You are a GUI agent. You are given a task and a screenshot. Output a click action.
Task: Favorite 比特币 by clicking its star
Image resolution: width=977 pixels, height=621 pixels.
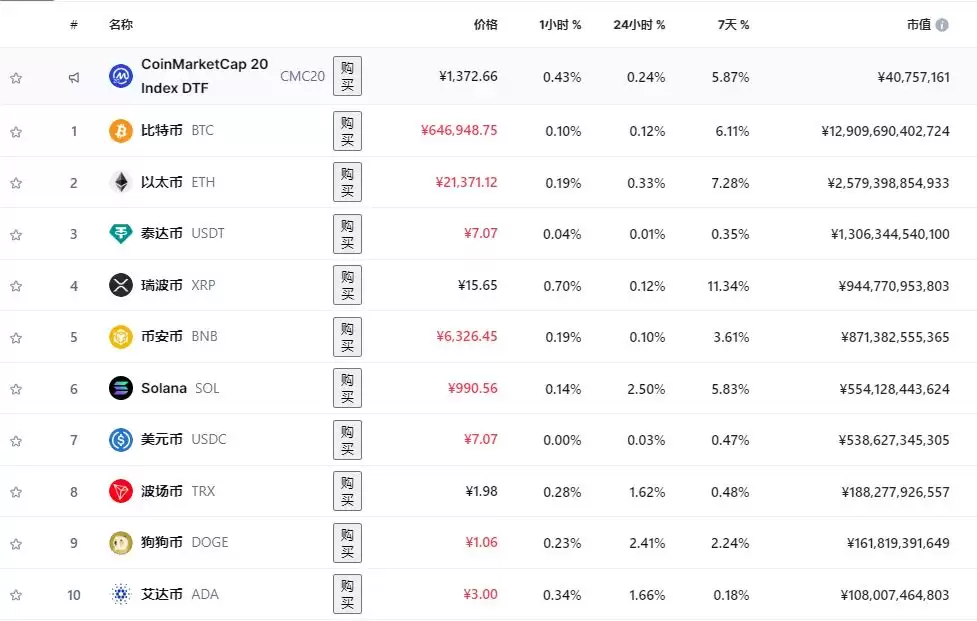point(16,130)
